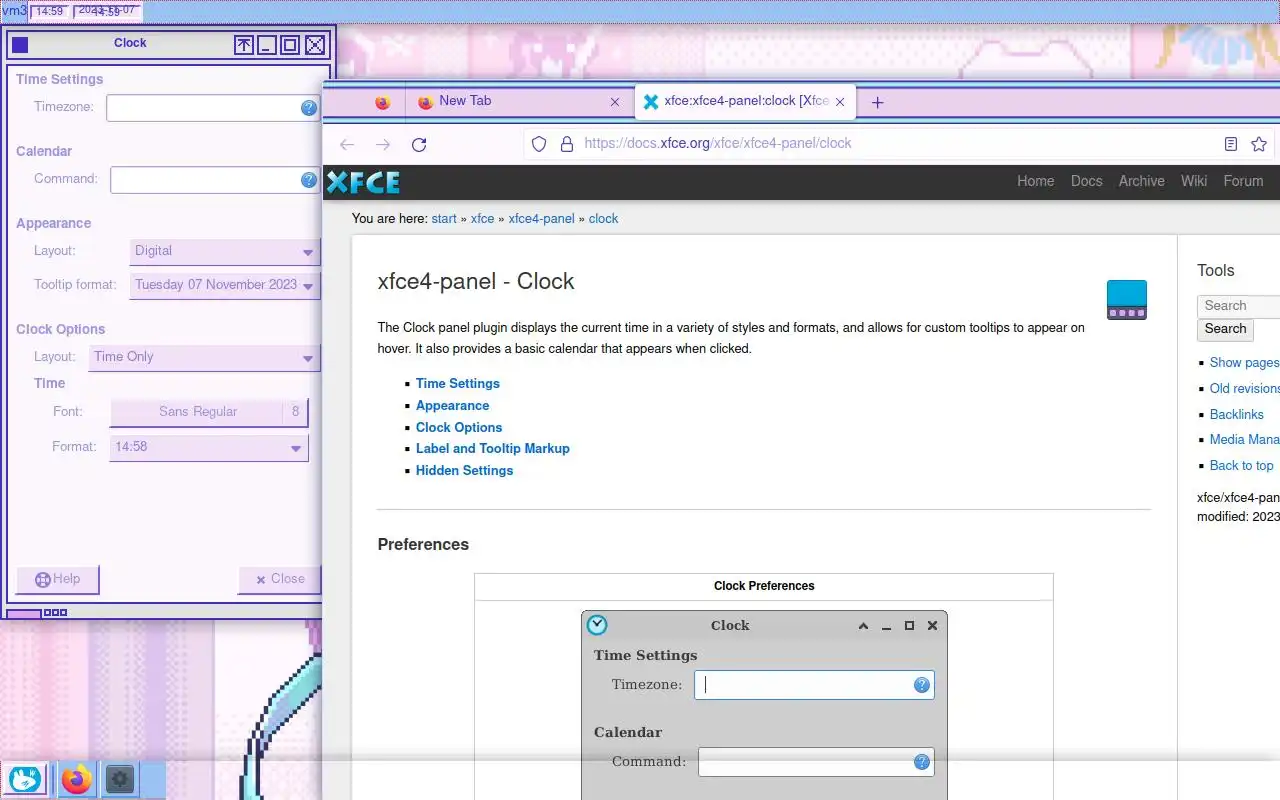Open Archive in the Xfce site navigation
Screen dimensions: 1280x800
tap(1141, 182)
